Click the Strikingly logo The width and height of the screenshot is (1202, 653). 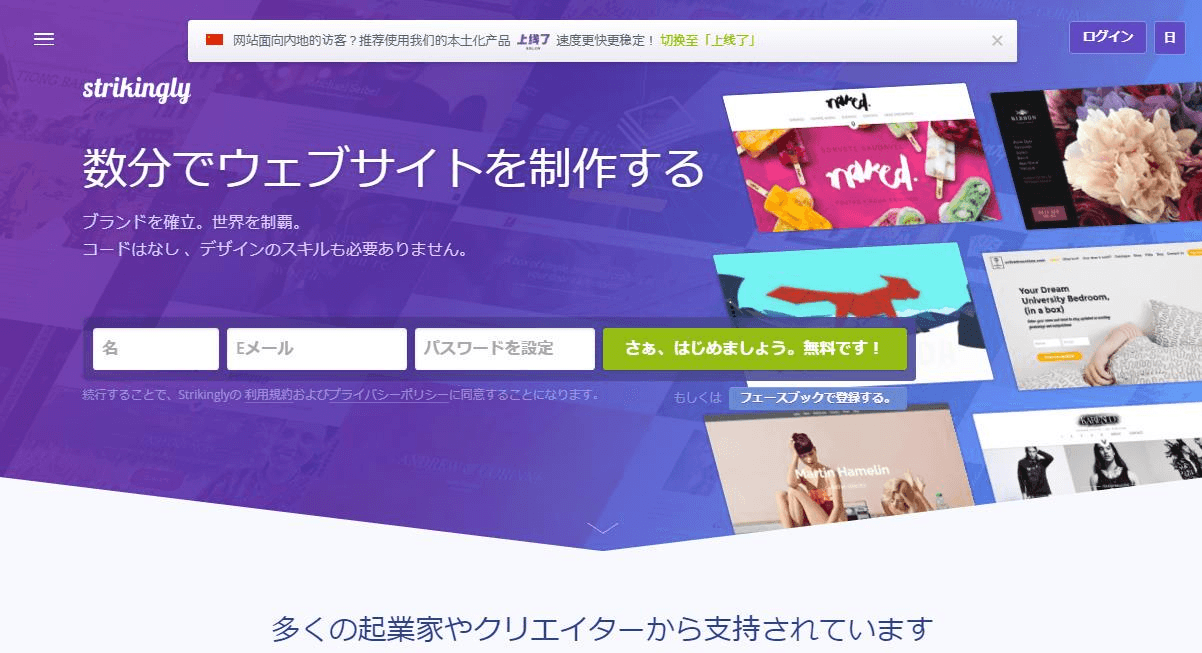pos(139,89)
